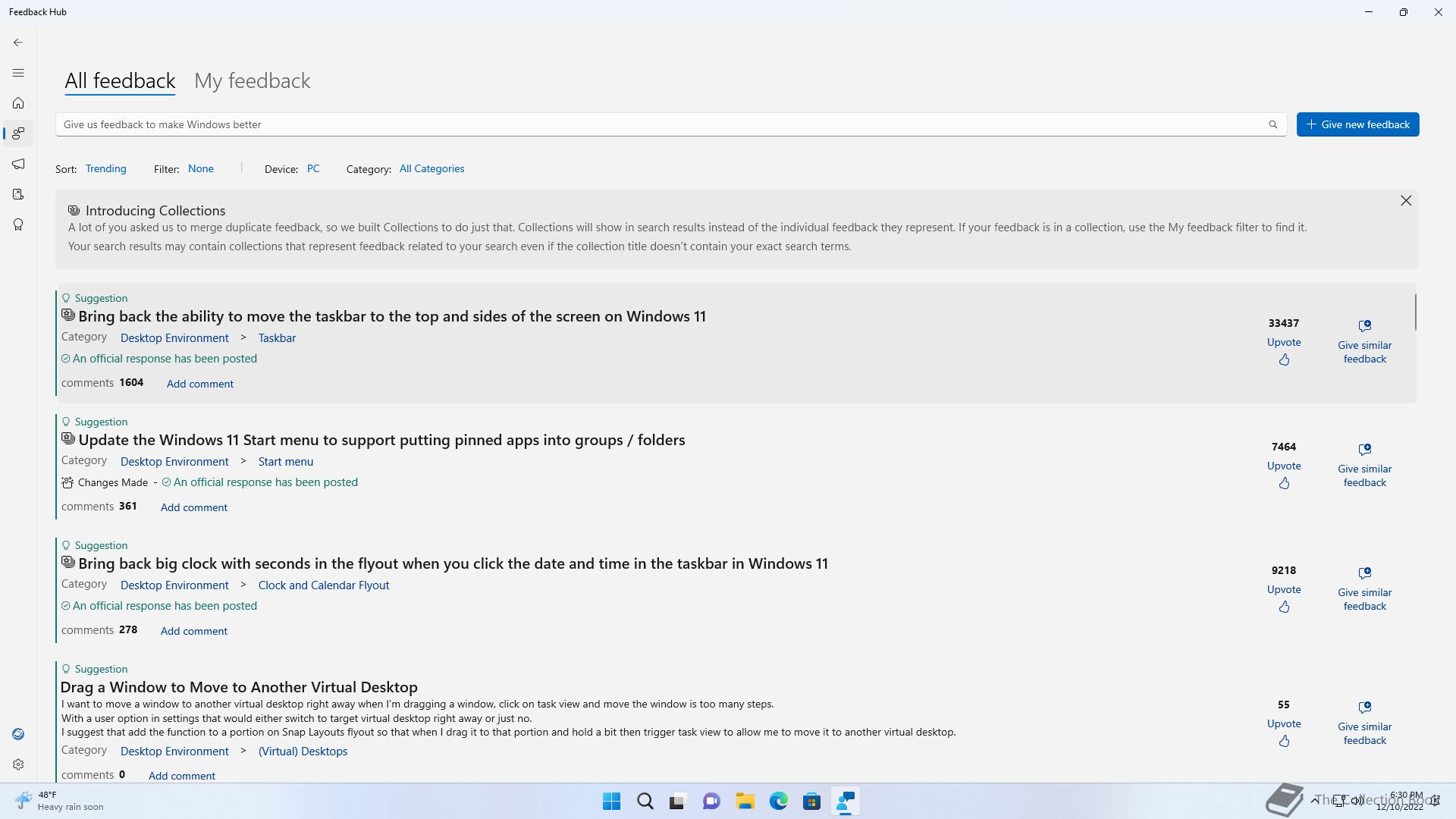This screenshot has width=1456, height=819.
Task: Click Give similar feedback icon for Virtual Desktop item
Action: pos(1365,707)
